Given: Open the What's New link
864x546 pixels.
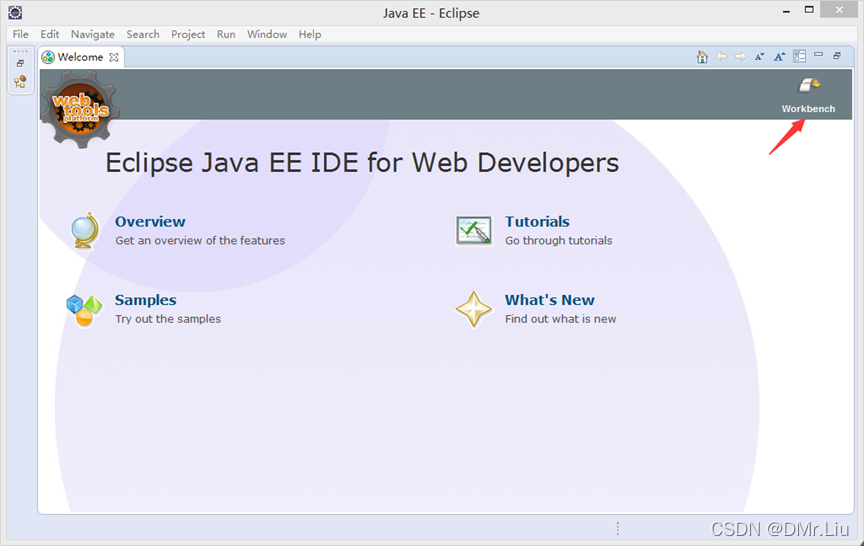Looking at the screenshot, I should 549,300.
